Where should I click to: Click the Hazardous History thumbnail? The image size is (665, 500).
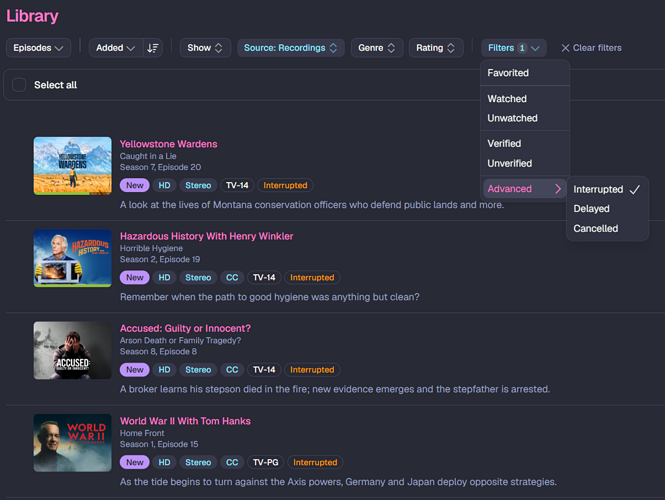point(73,258)
